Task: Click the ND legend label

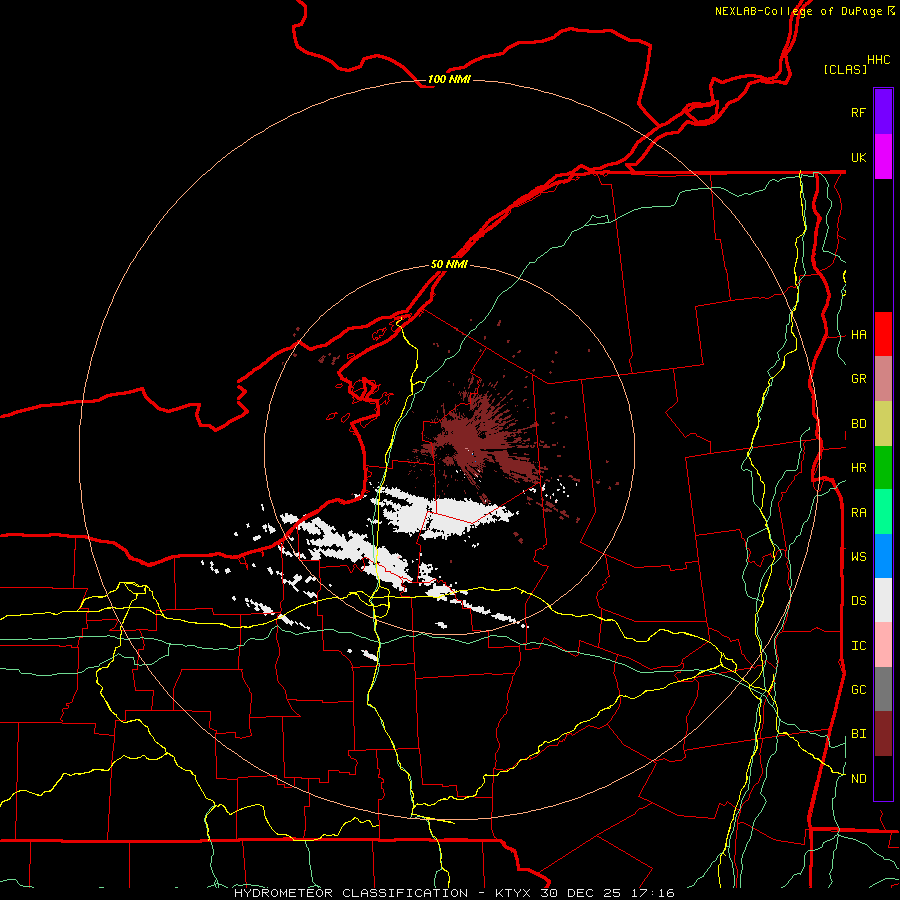Action: tap(858, 779)
